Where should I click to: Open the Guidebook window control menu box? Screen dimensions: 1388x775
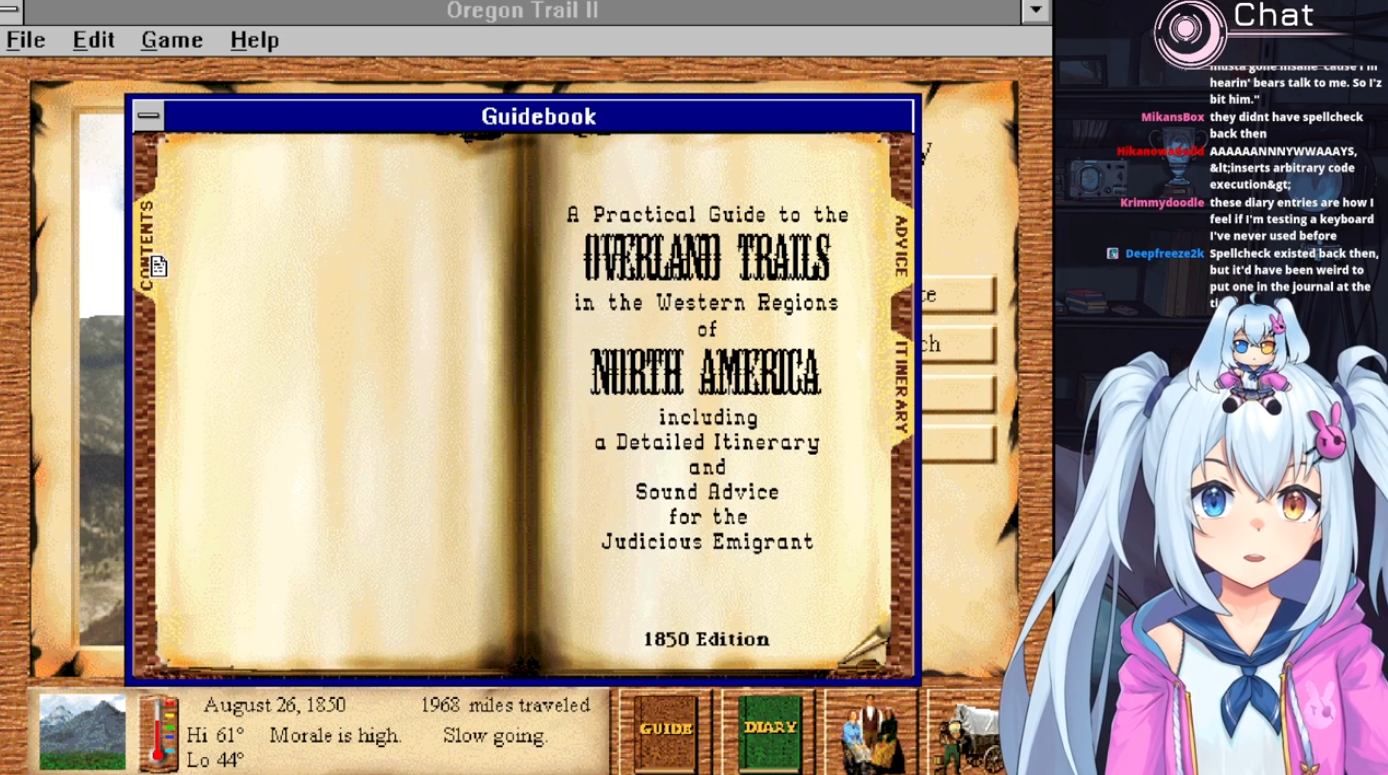(149, 116)
